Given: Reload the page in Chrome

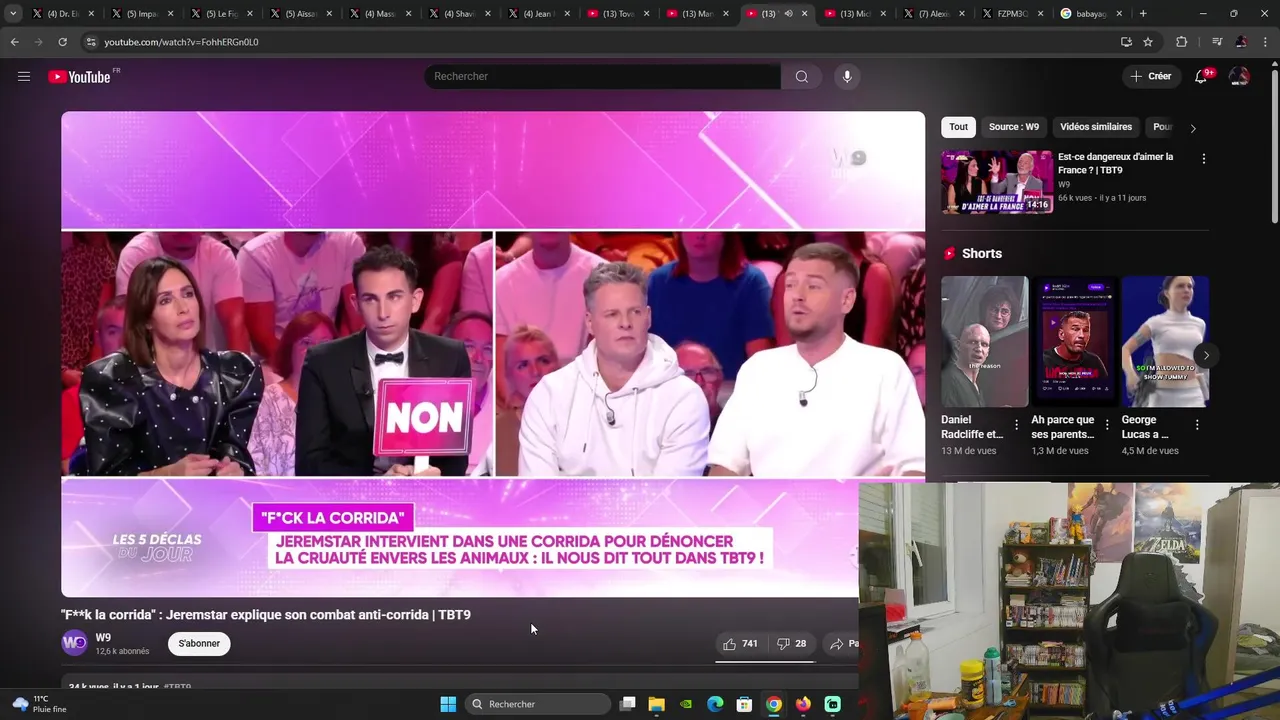Looking at the screenshot, I should (62, 42).
